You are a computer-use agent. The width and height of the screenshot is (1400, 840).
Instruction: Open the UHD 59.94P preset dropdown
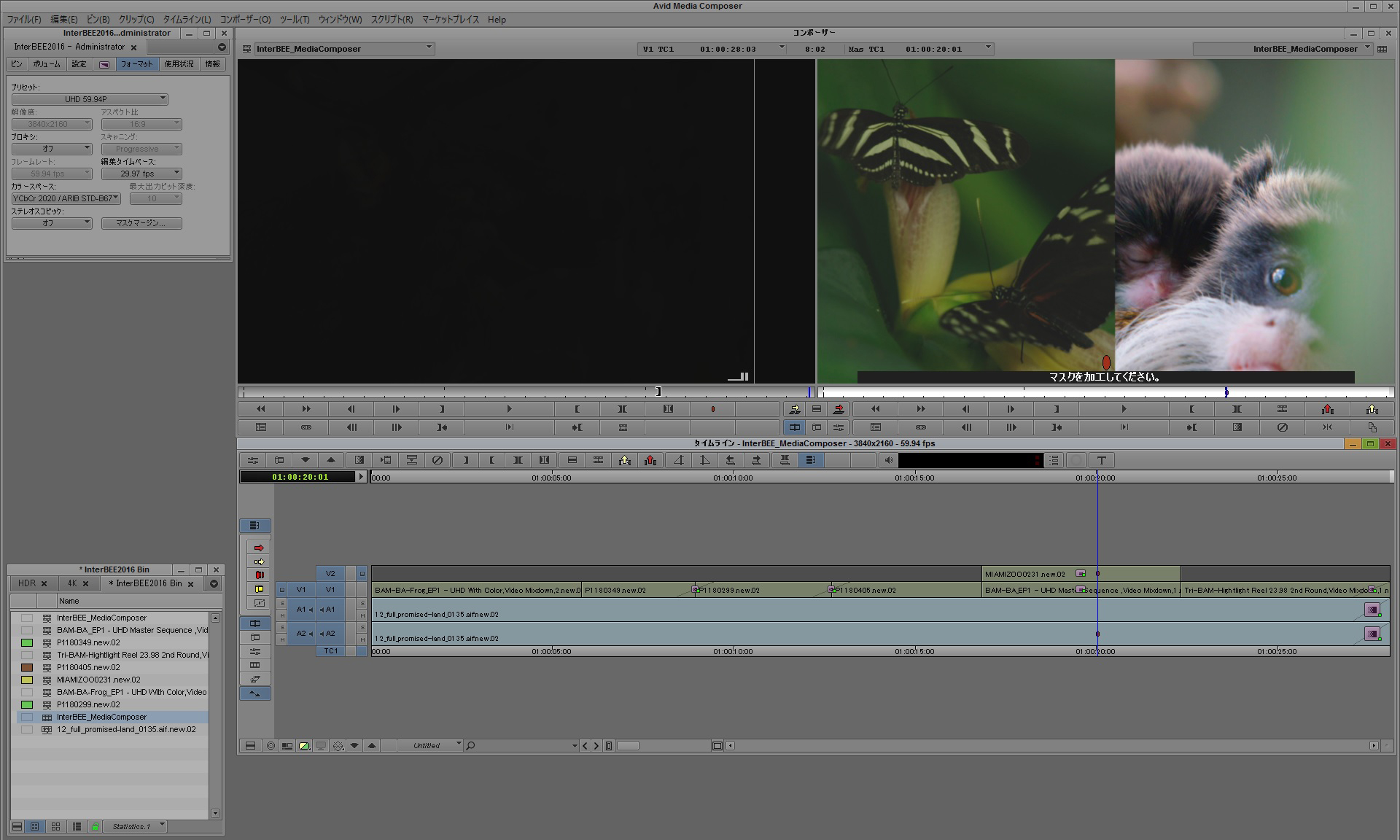pos(90,99)
